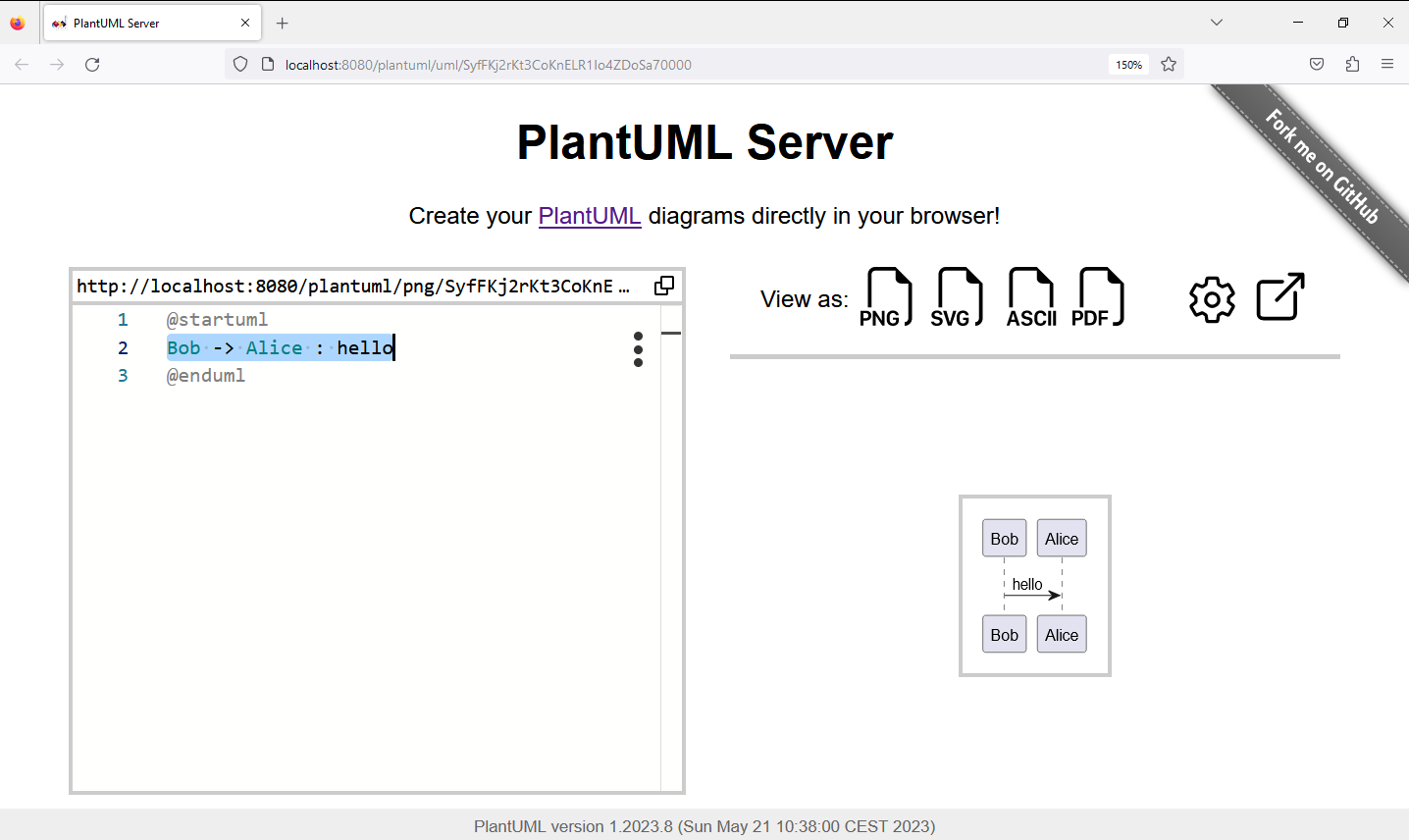Go back to previous page
This screenshot has width=1409, height=840.
click(22, 65)
